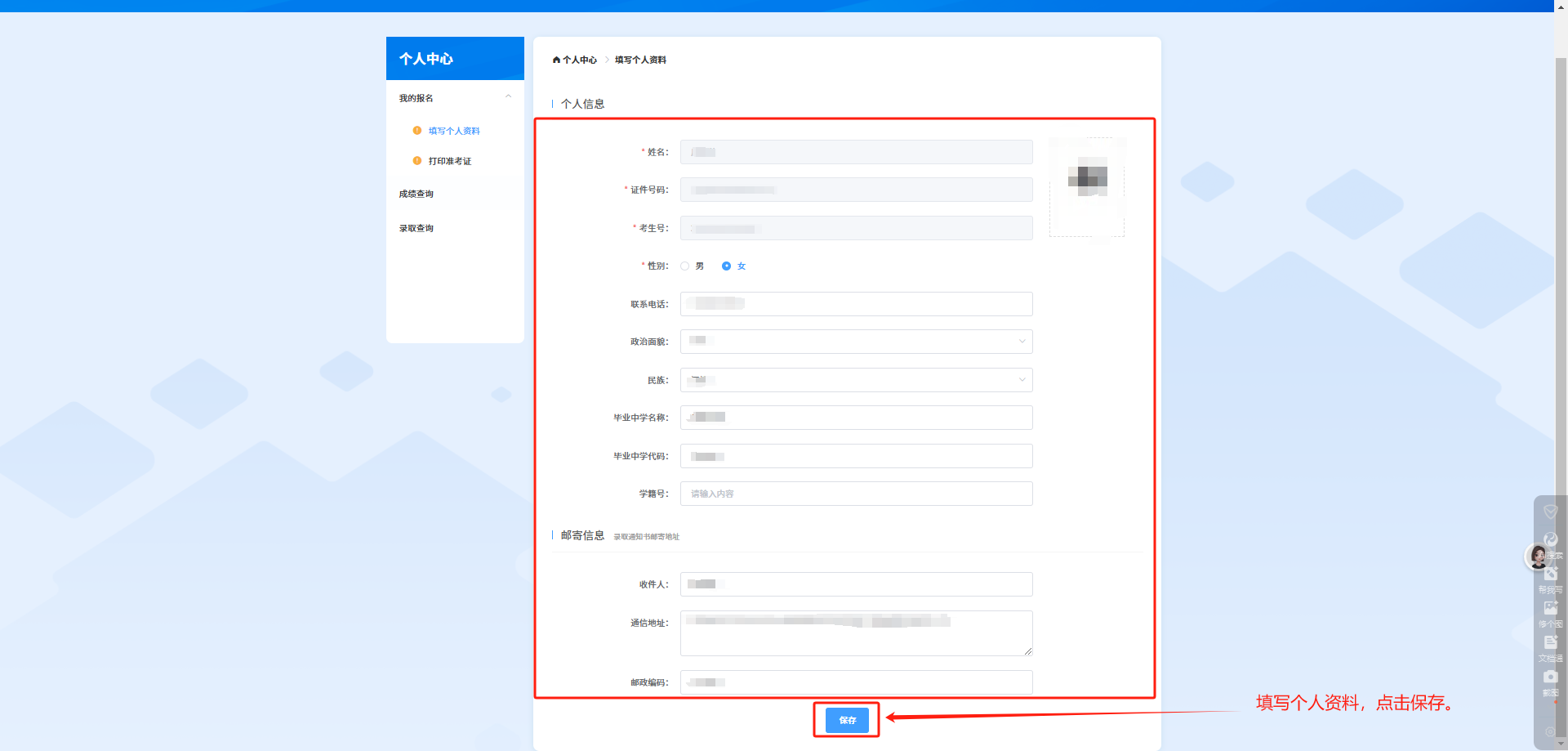
Task: Click the assistant avatar in the side toolbar
Action: coord(1538,557)
